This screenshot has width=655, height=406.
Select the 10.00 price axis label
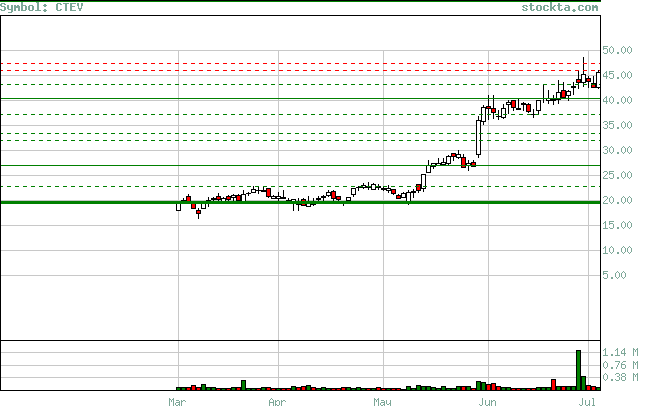[617, 251]
